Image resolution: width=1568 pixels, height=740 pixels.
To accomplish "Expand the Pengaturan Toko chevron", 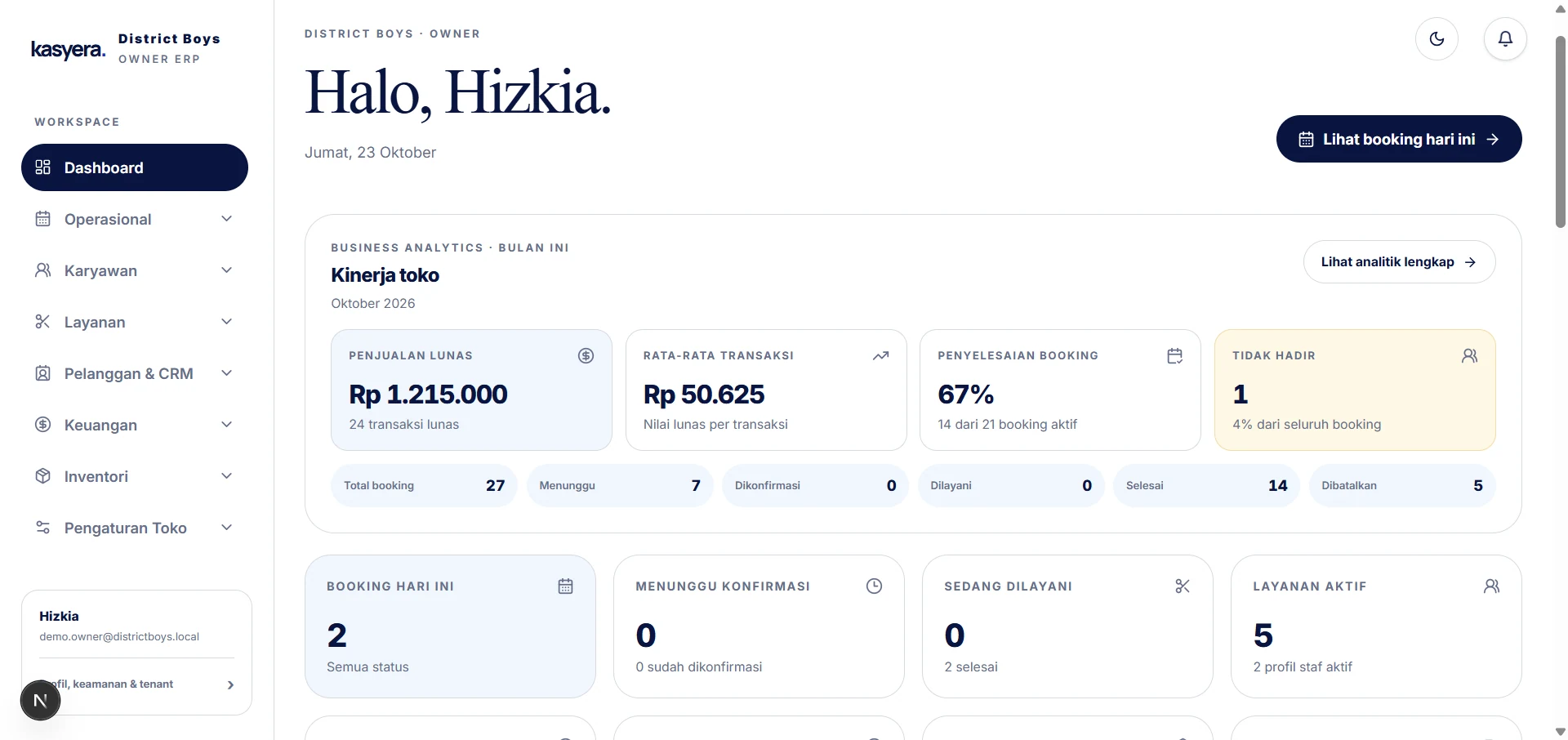I will (x=227, y=528).
